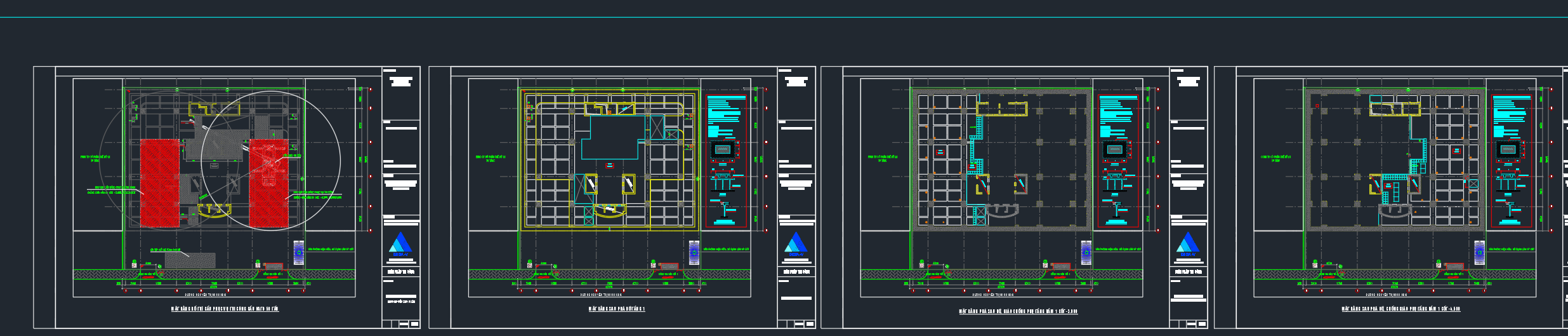Viewport: 1568px width, 336px height.
Task: Pick the blue triangle logo on third sheet
Action: point(1187,244)
